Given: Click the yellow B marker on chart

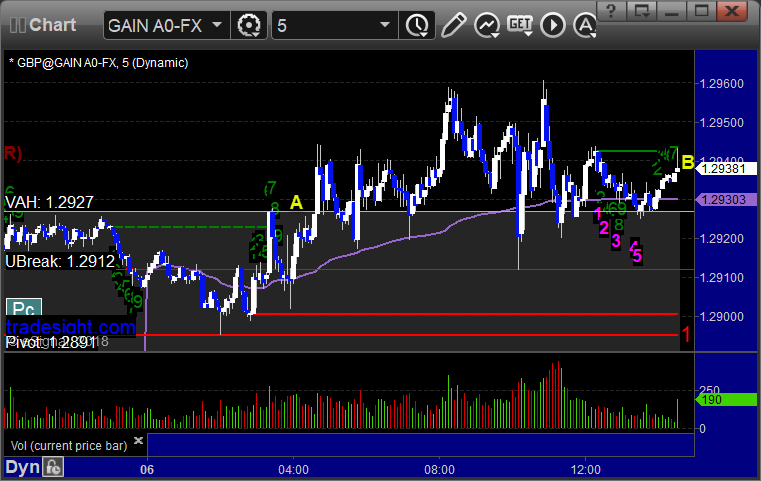Looking at the screenshot, I should [x=688, y=163].
